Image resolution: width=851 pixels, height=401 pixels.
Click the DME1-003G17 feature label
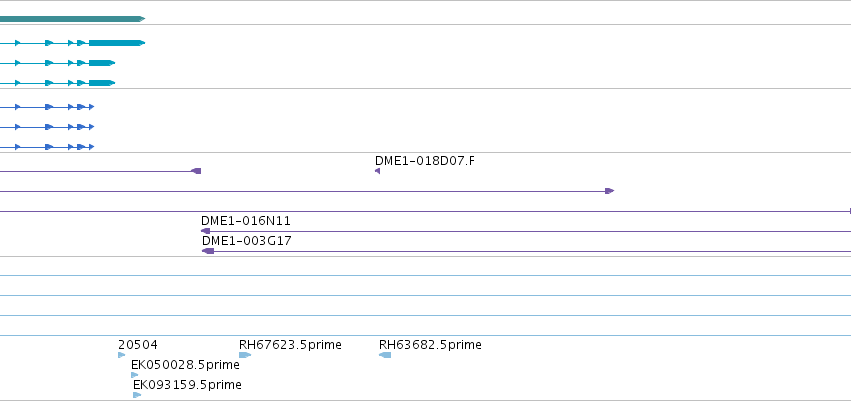click(246, 241)
